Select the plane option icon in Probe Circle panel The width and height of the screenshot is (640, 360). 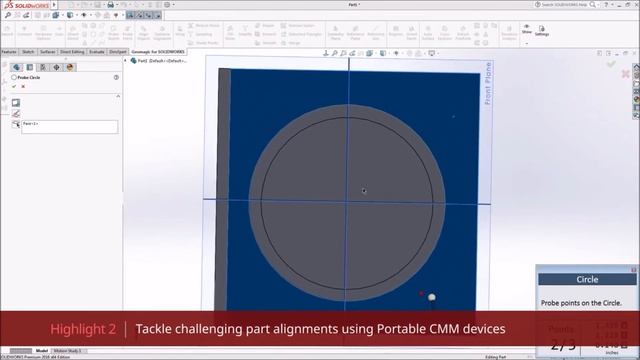(16, 102)
